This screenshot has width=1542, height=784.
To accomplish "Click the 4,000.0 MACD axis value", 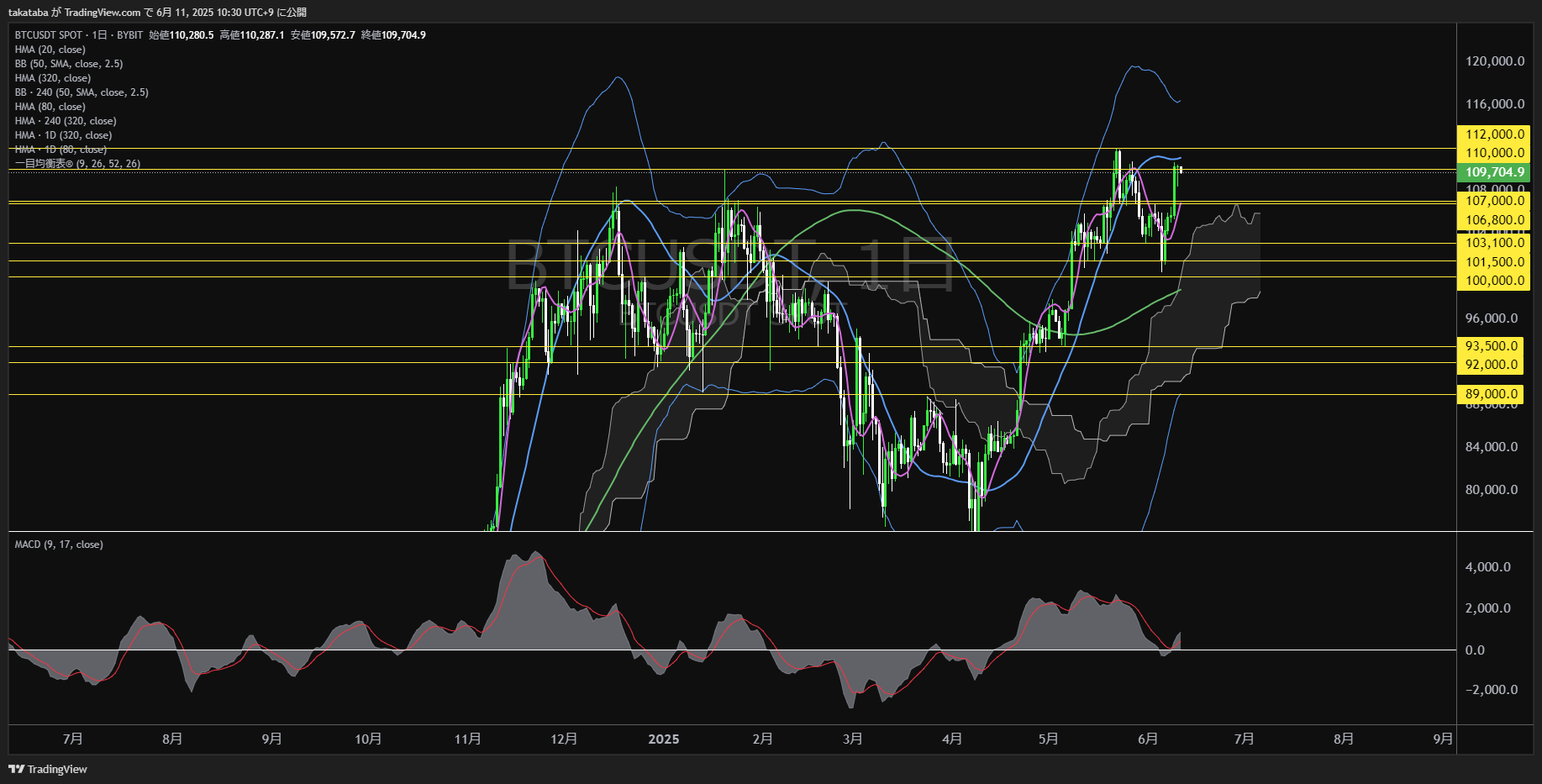I will 1487,567.
